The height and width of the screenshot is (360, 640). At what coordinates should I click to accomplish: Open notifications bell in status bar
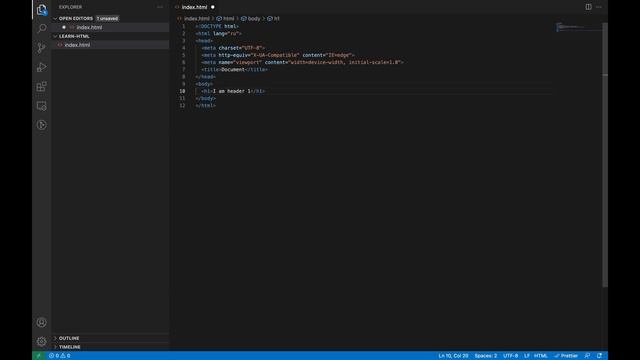click(599, 356)
